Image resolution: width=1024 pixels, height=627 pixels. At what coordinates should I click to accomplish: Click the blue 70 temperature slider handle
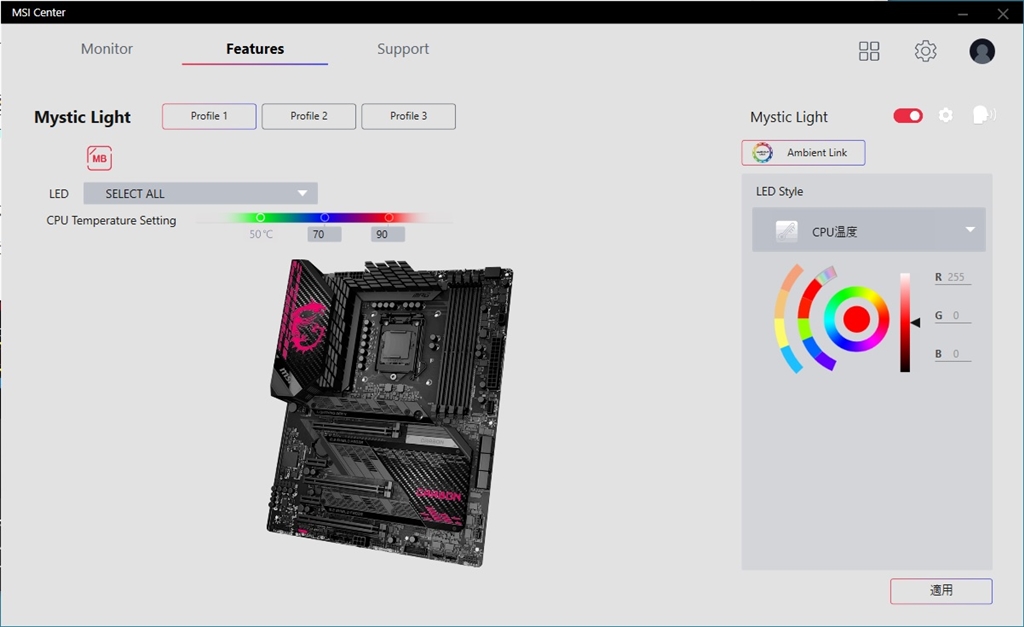(325, 217)
